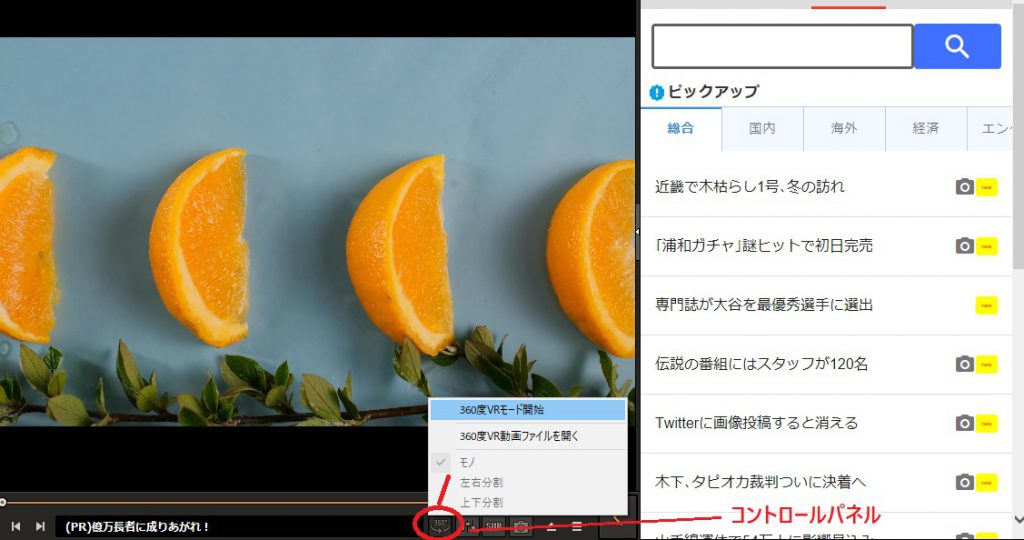Open headline 専門誌が大谷を最優秀選手に選出
Screen dimensions: 1024x540
point(764,305)
